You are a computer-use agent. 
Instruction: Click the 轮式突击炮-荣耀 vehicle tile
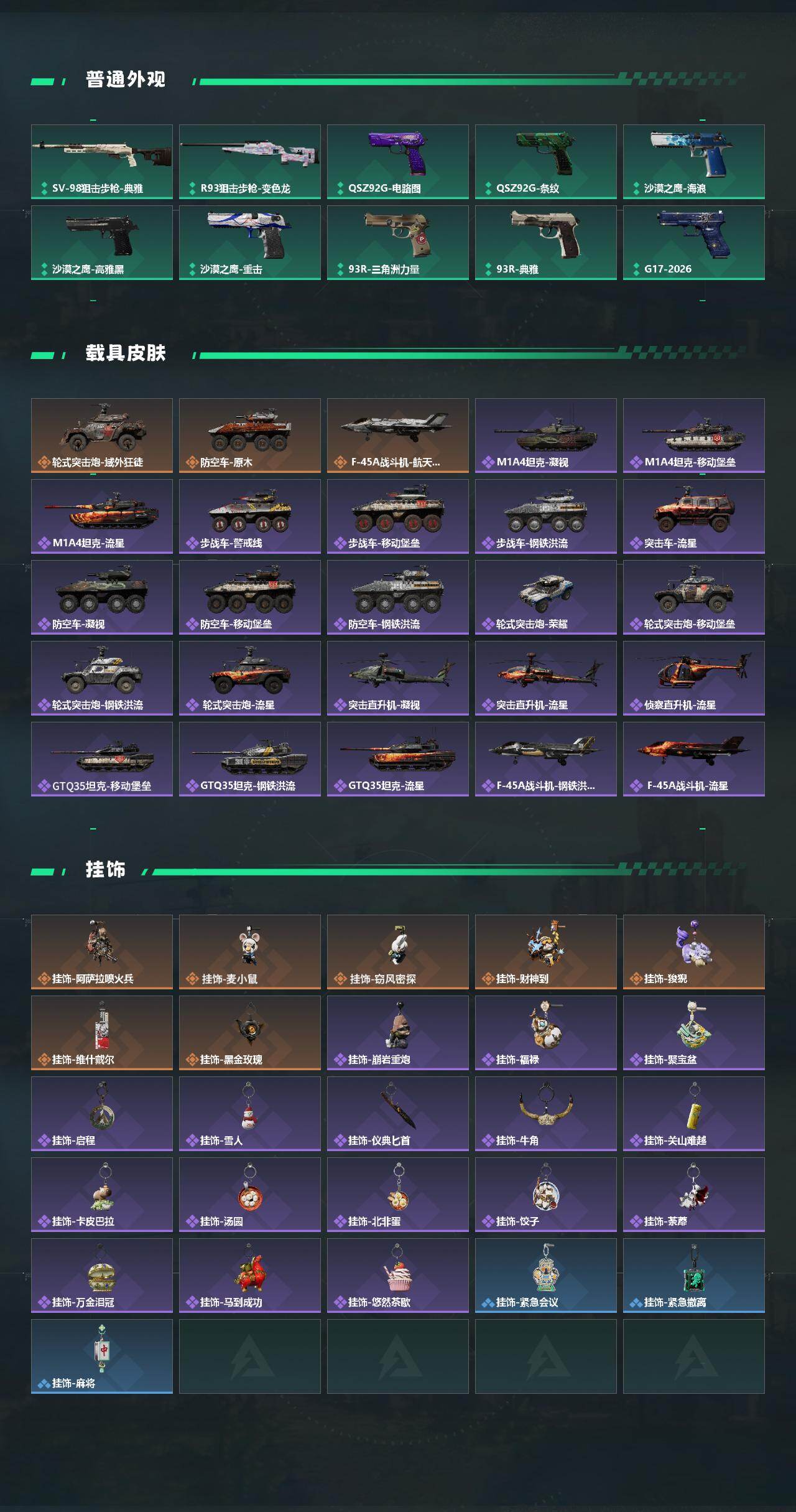tap(546, 597)
